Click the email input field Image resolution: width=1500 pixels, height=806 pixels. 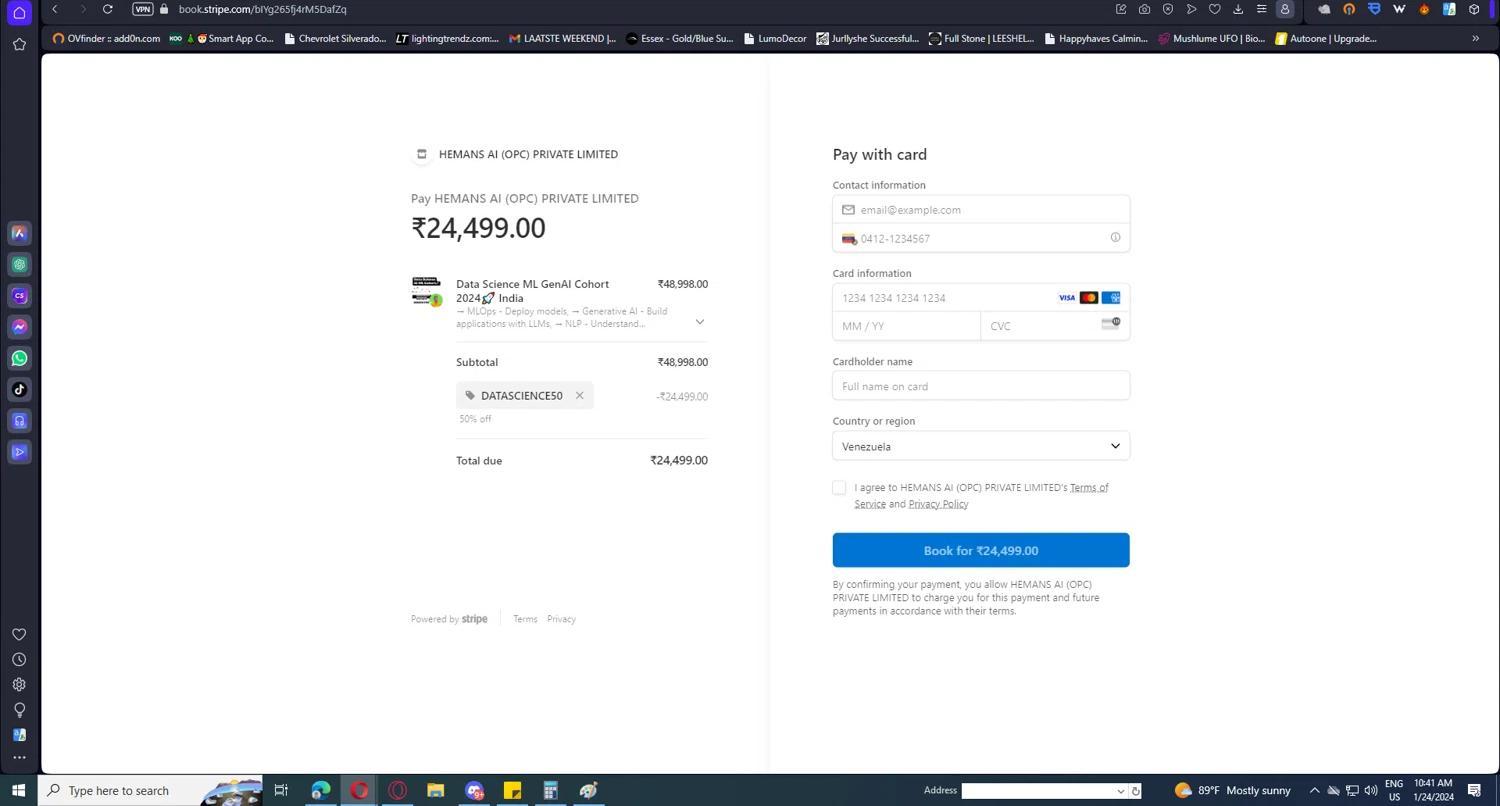[x=981, y=210]
